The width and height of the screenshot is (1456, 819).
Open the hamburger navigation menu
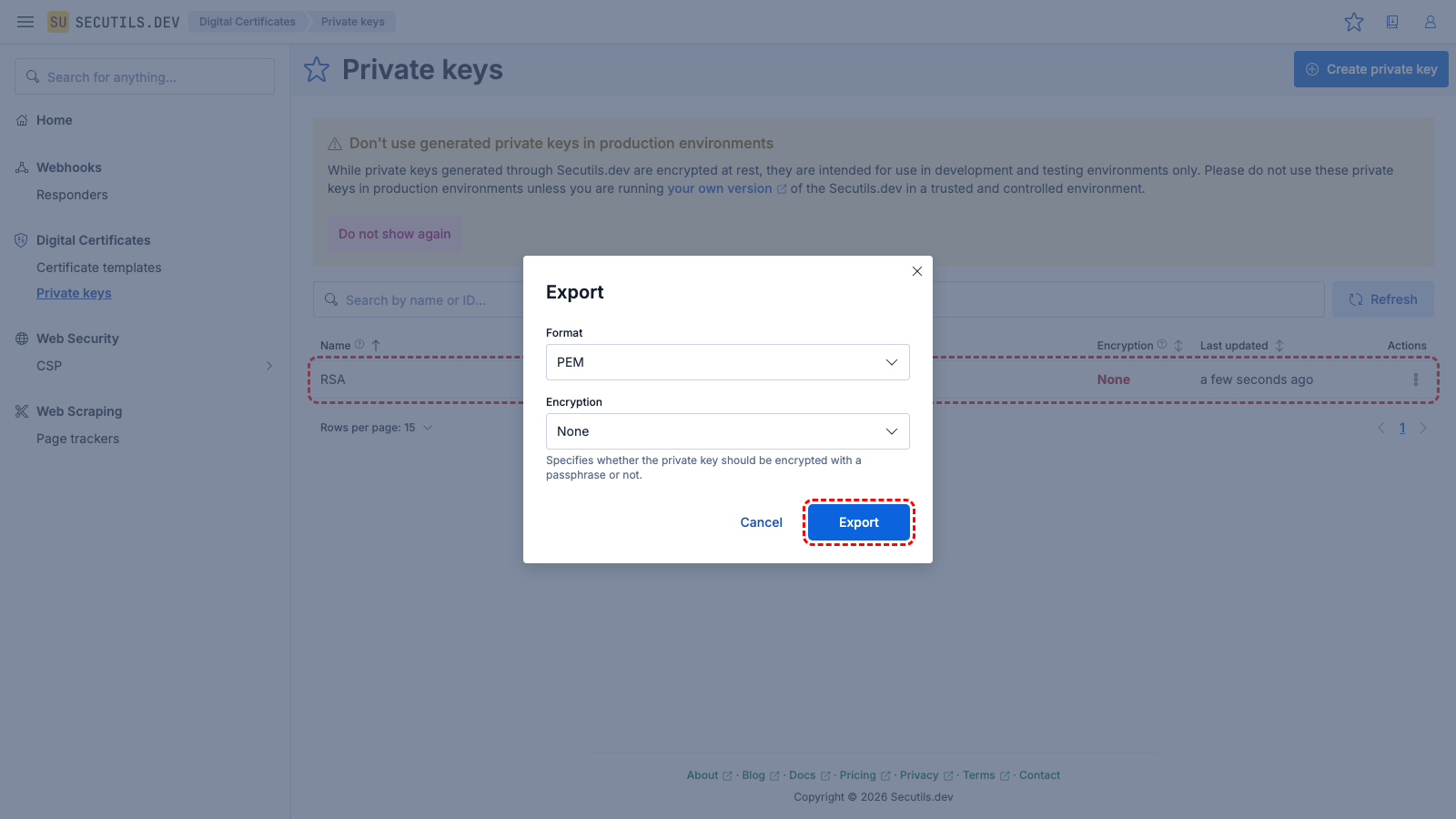point(25,22)
